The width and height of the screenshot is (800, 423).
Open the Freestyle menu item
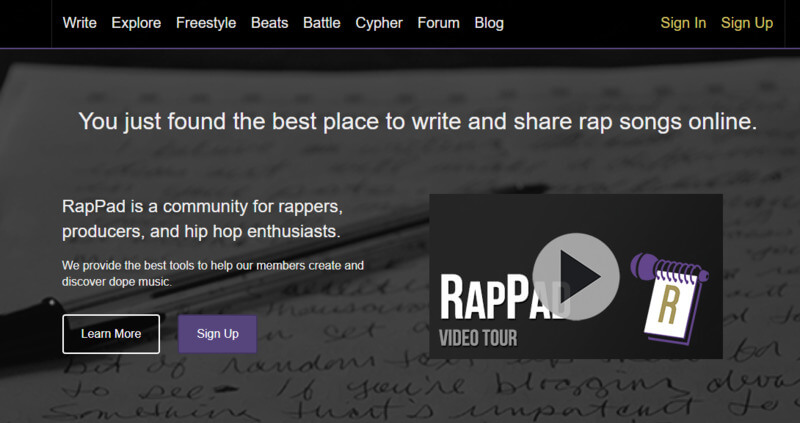click(205, 23)
